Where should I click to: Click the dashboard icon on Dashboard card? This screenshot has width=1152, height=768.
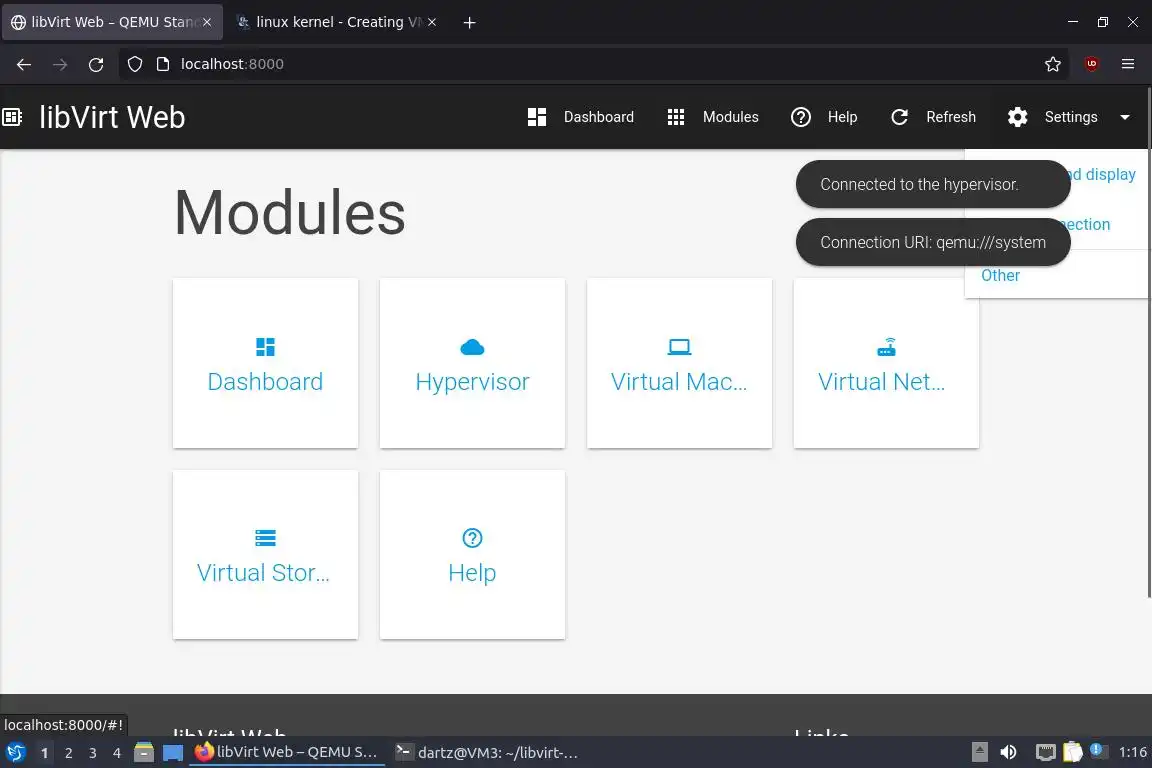click(265, 347)
